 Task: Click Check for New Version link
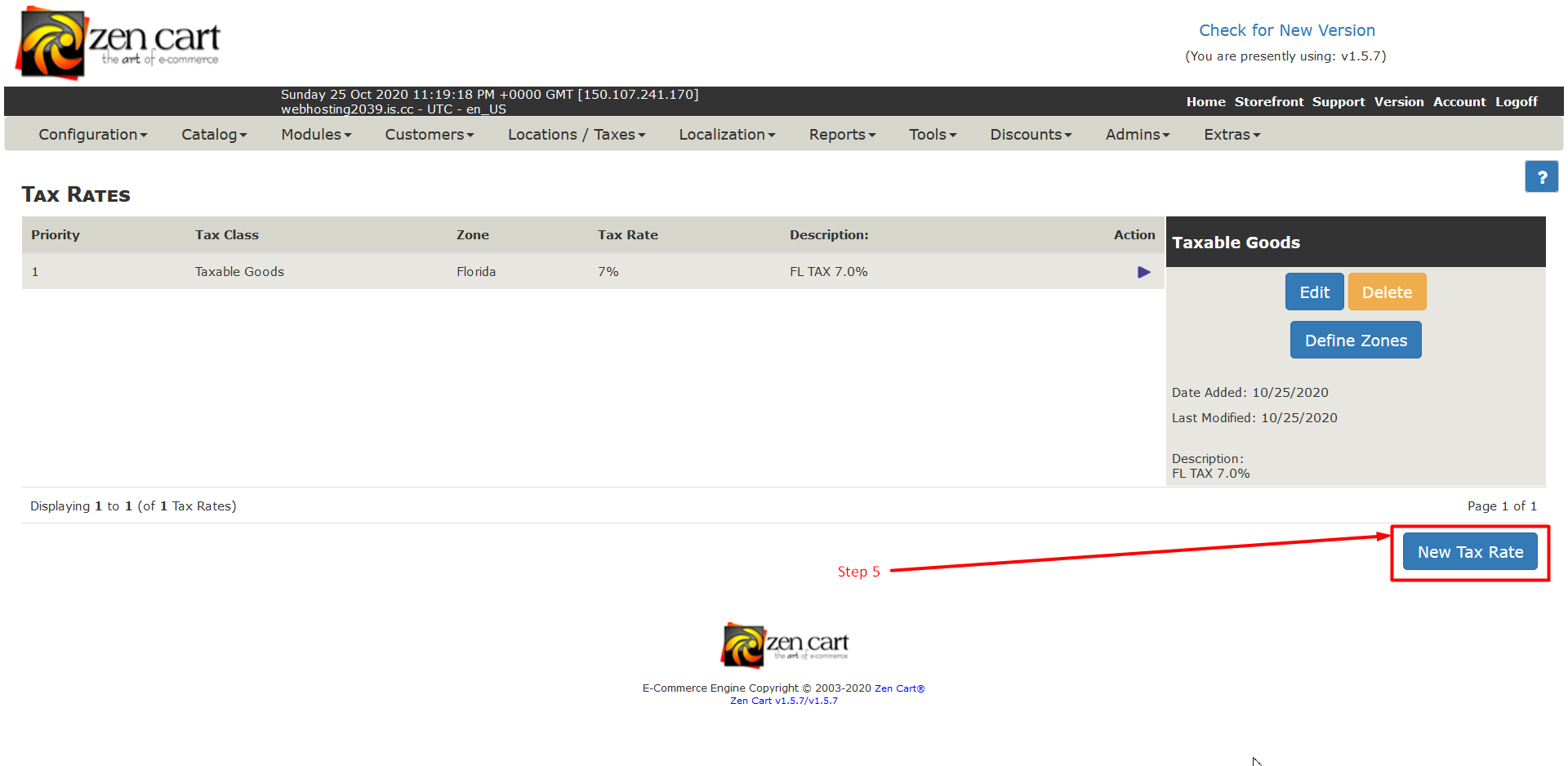tap(1287, 30)
